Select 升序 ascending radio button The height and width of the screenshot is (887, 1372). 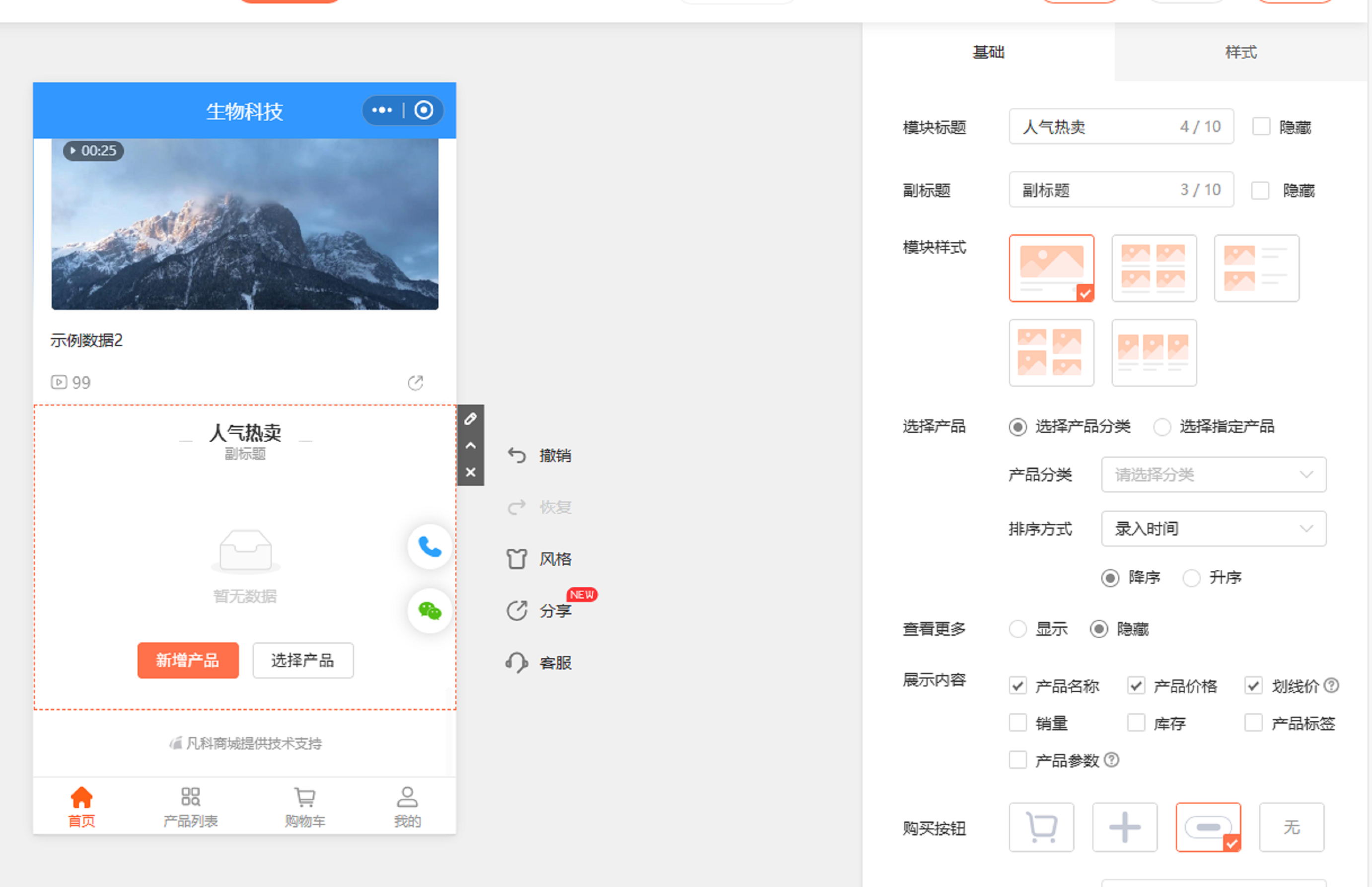point(1191,577)
